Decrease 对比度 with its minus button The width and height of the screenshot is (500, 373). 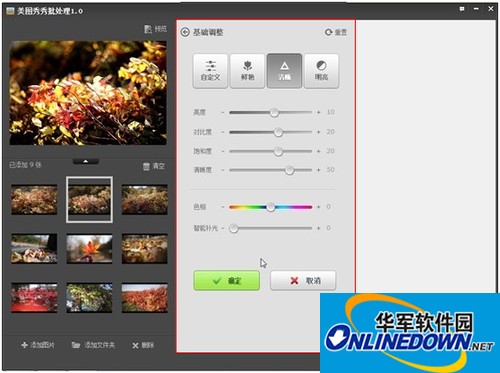pos(223,132)
